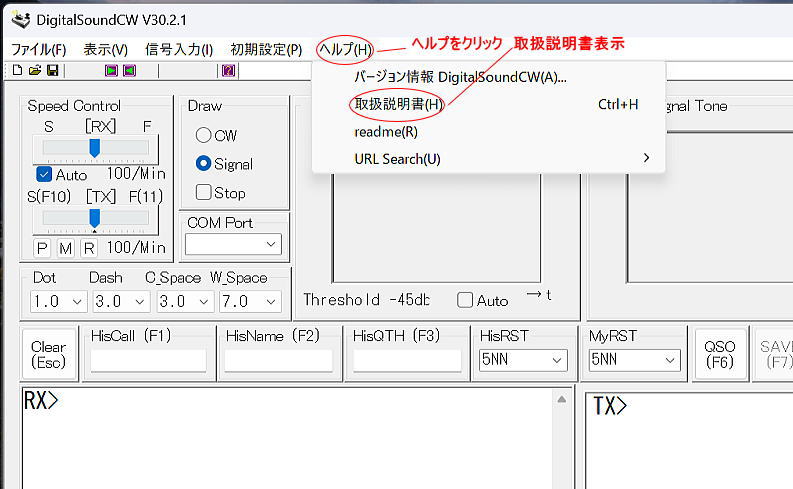Image resolution: width=793 pixels, height=489 pixels.
Task: Click the HisCall (F1) input field
Action: pyautogui.click(x=149, y=361)
